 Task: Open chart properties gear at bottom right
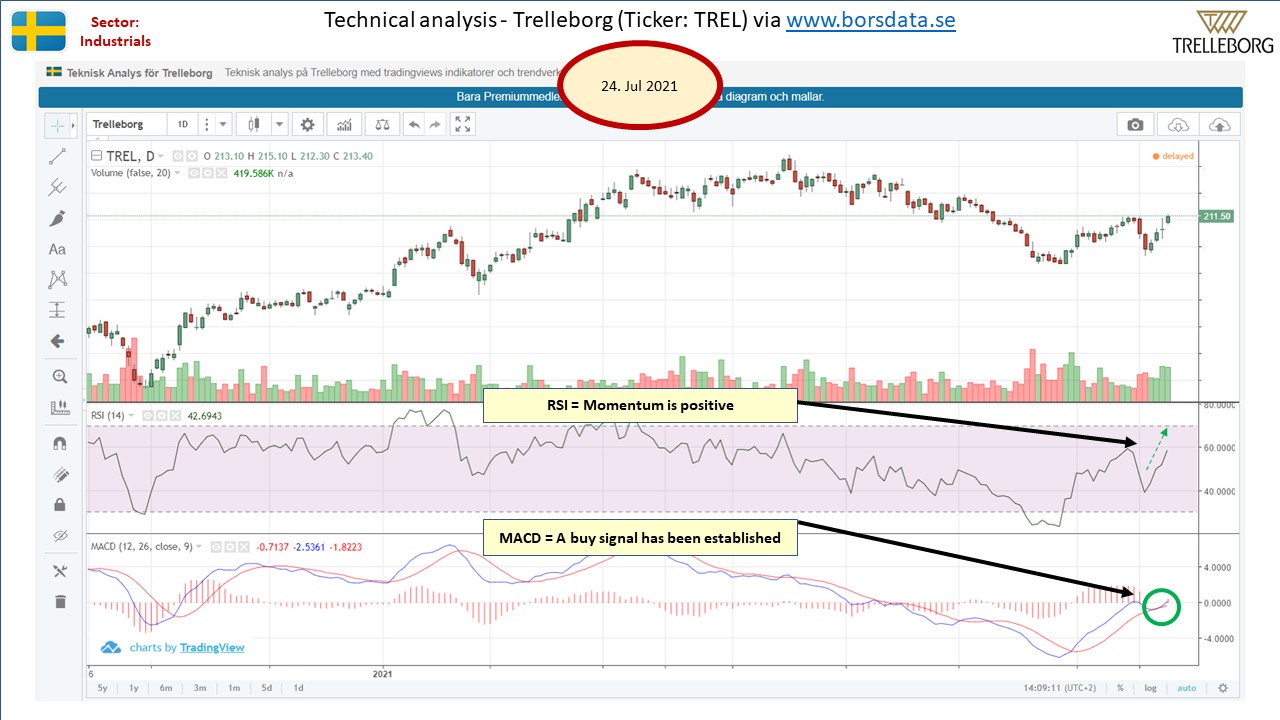click(1222, 688)
